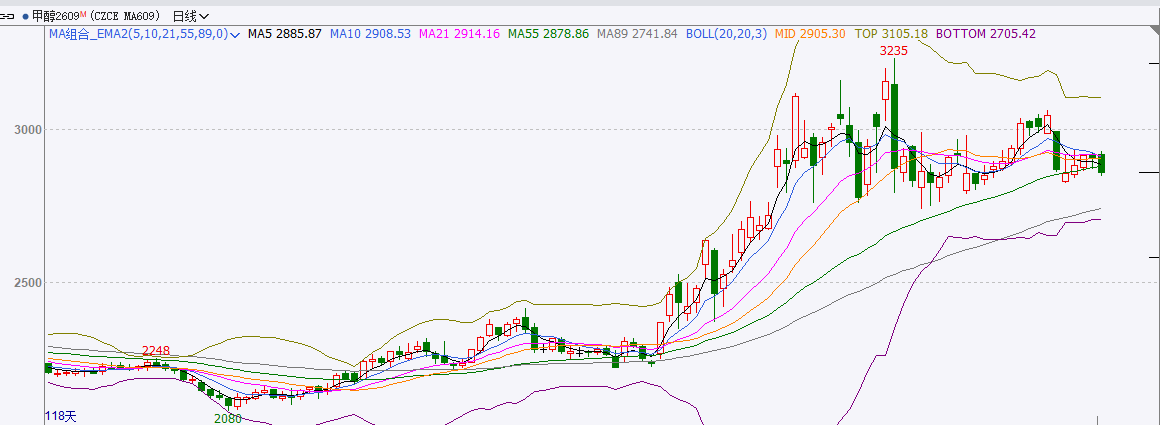This screenshot has width=1160, height=425.
Task: Click the red M superscript marker
Action: point(83,13)
